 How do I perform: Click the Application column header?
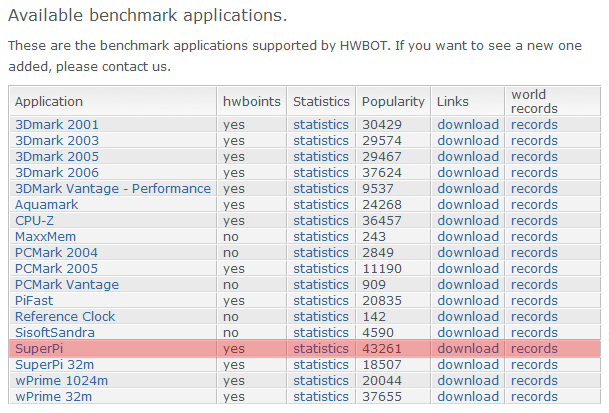coord(49,101)
